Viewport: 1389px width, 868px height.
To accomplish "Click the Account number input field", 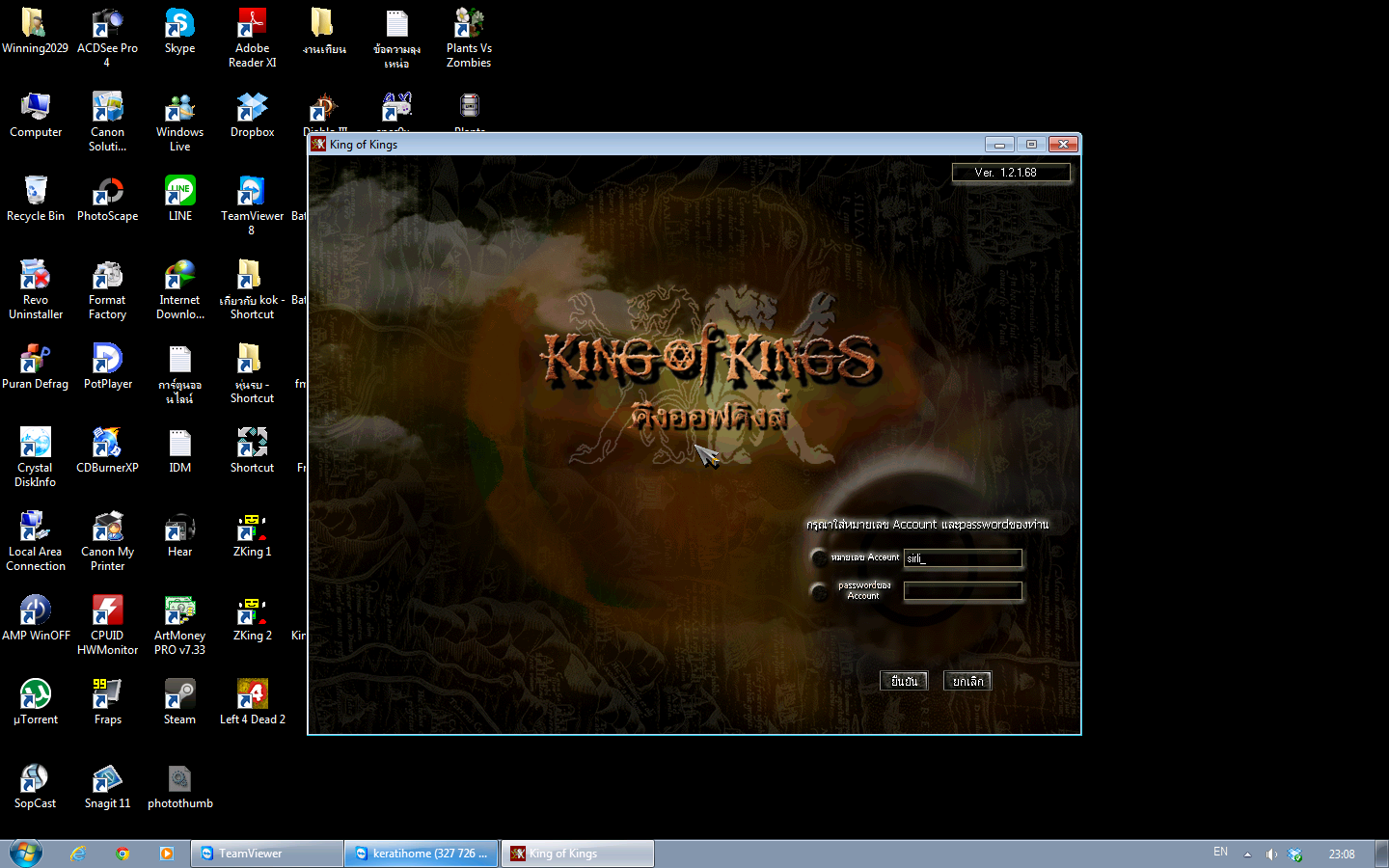I will [x=963, y=558].
